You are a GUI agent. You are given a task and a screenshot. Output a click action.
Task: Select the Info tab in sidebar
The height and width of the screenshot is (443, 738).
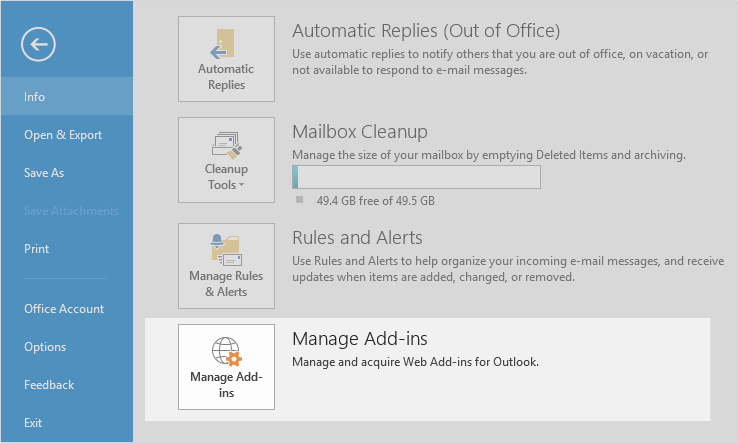coord(35,97)
